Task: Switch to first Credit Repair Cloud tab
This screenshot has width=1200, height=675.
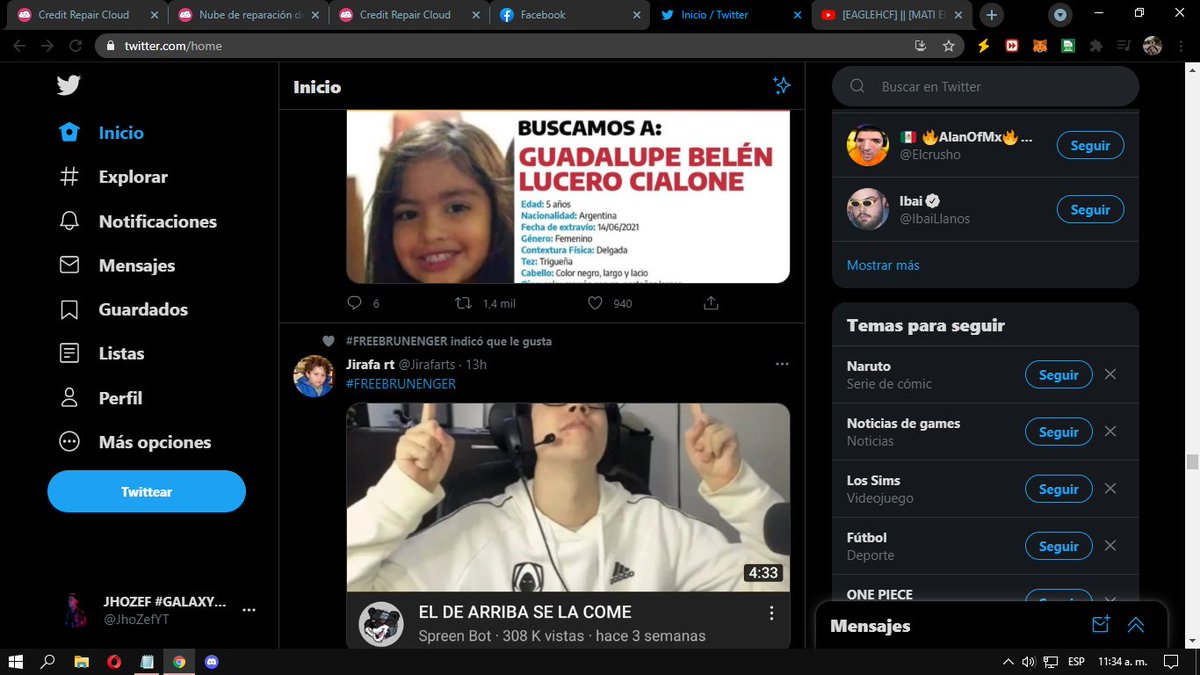Action: tap(88, 15)
